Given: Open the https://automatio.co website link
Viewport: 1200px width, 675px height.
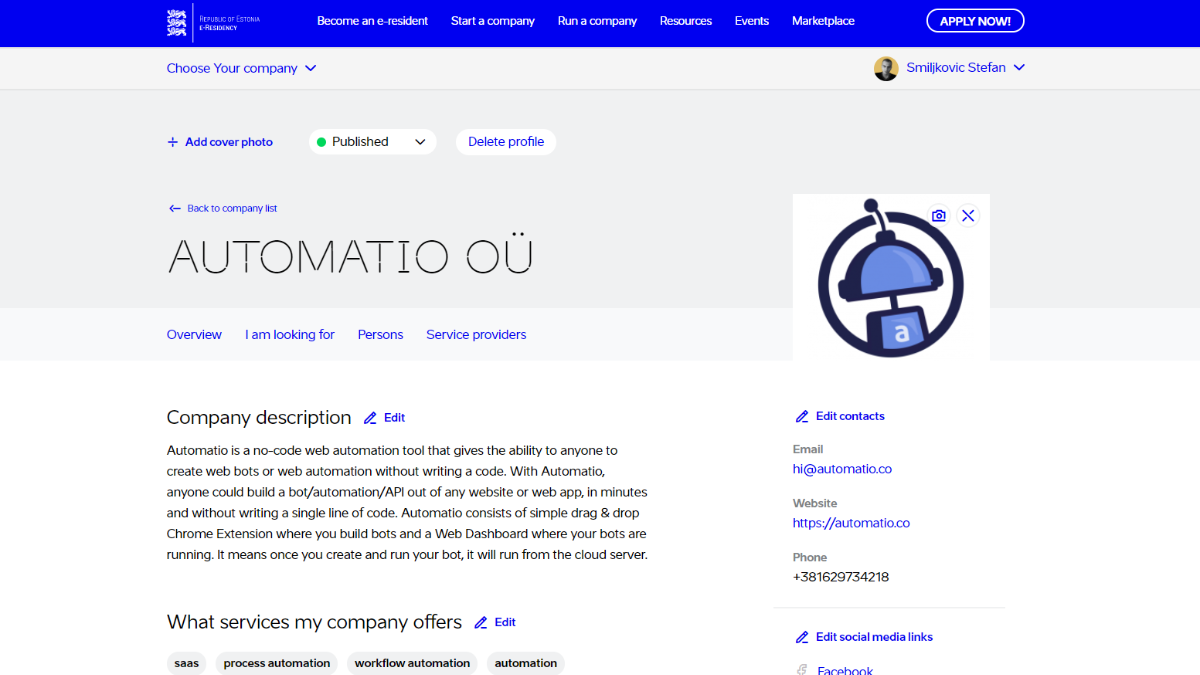Looking at the screenshot, I should tap(851, 523).
